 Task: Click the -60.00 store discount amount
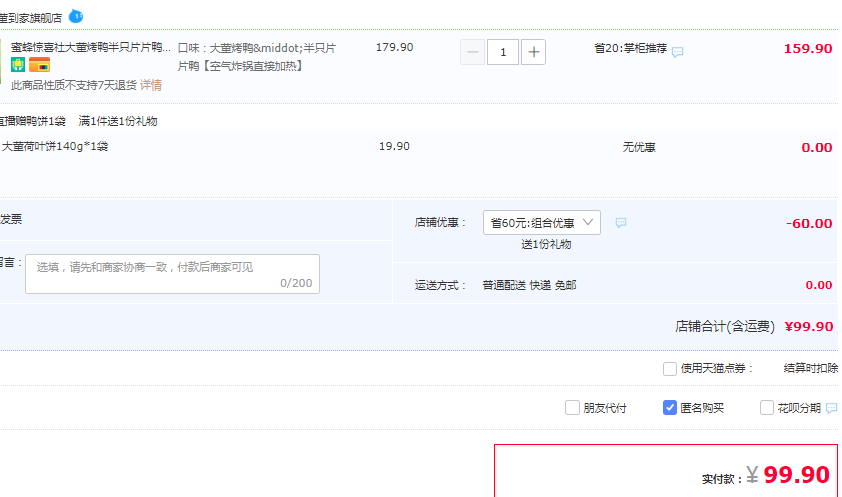tap(809, 223)
